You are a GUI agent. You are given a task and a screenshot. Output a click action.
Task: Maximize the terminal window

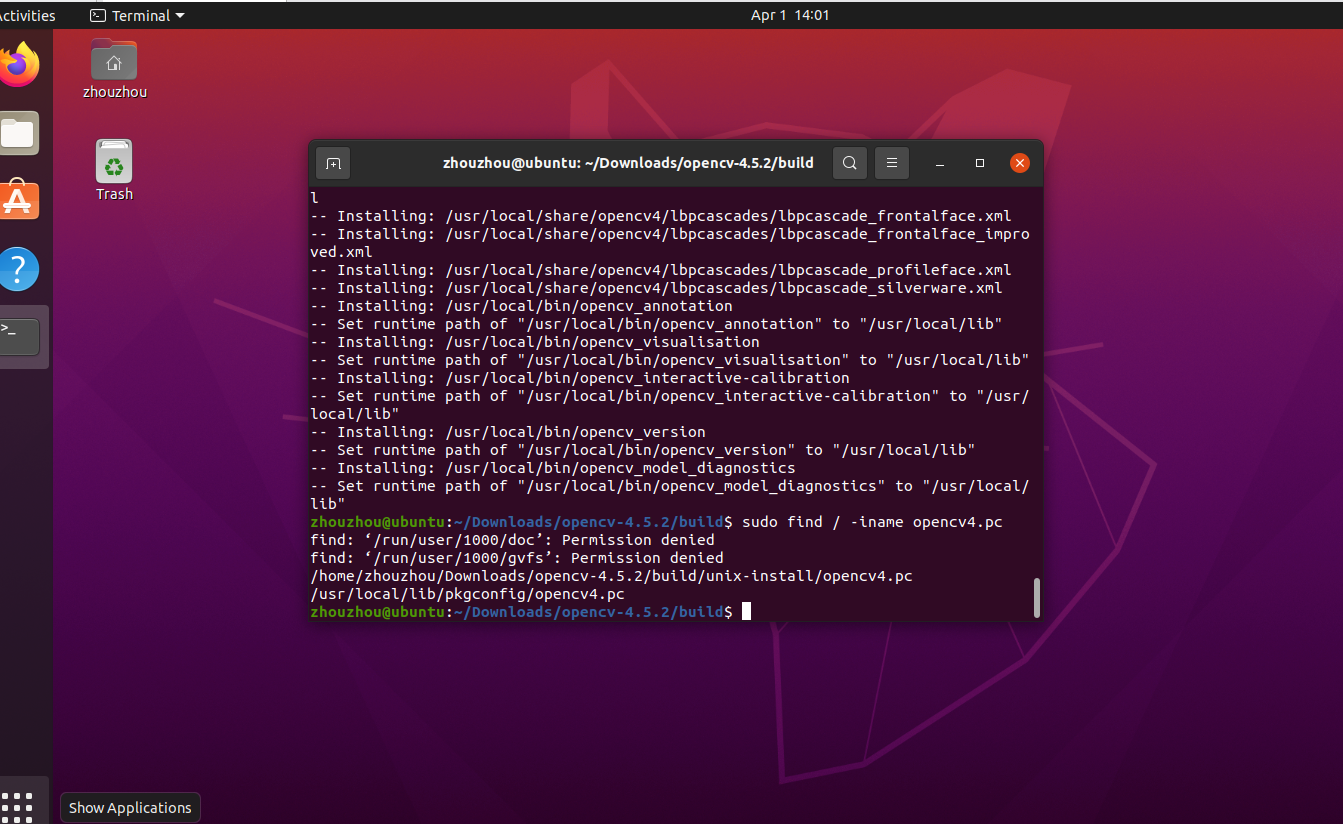[x=979, y=162]
